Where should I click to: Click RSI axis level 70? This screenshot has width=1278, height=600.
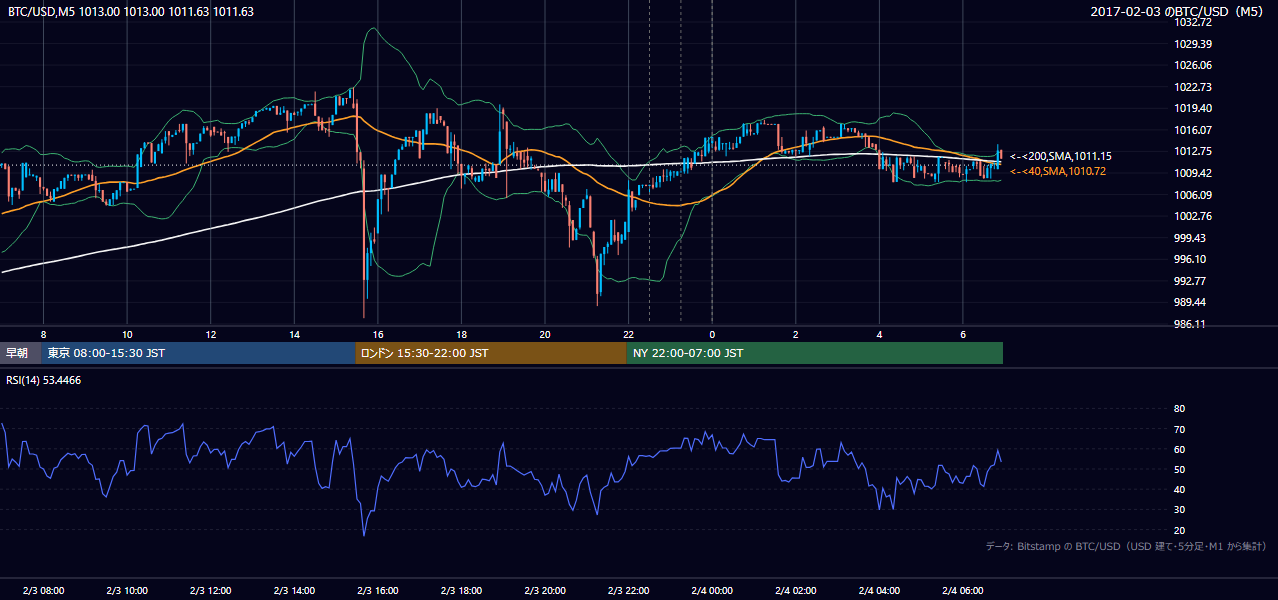1179,429
